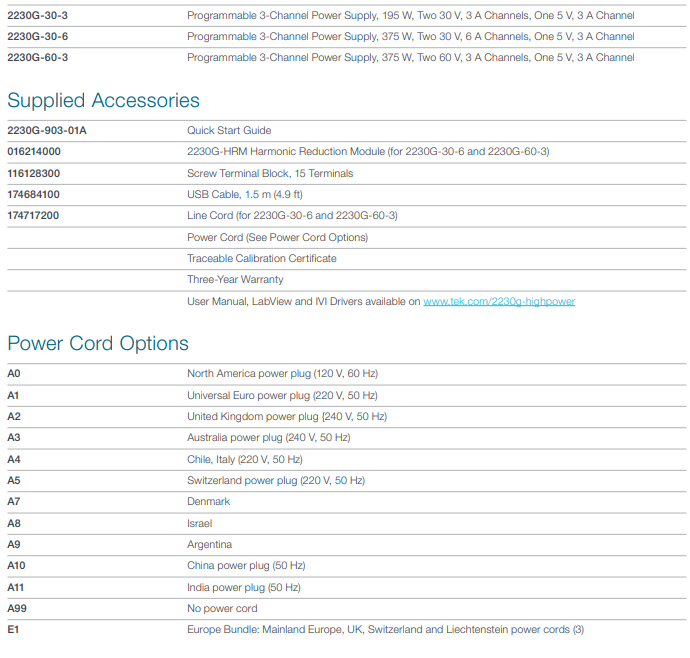Viewport: 690px width, 658px height.
Task: Click Switzerland power plug description
Action: [x=276, y=481]
